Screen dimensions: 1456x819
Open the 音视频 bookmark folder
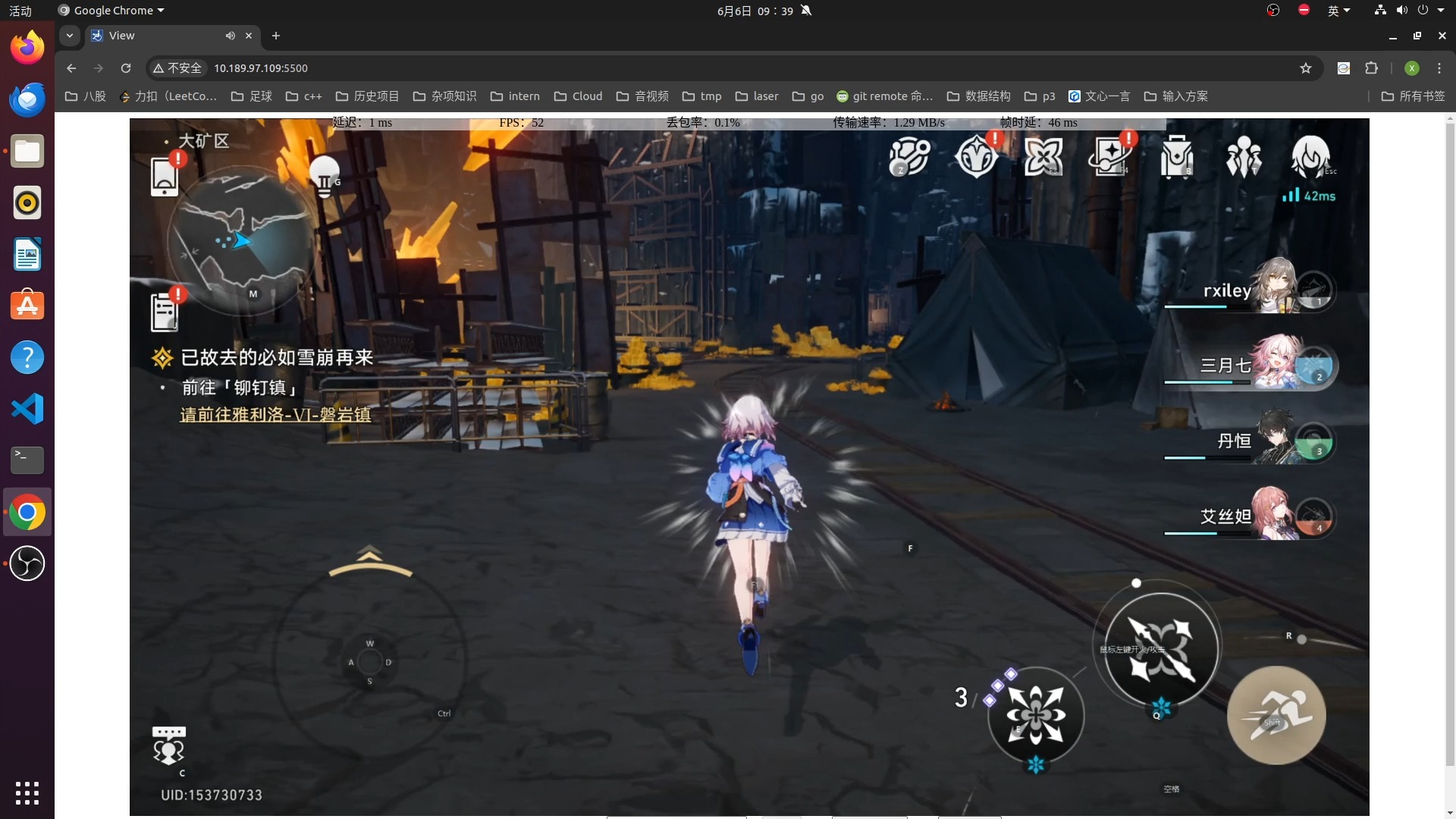(x=642, y=96)
